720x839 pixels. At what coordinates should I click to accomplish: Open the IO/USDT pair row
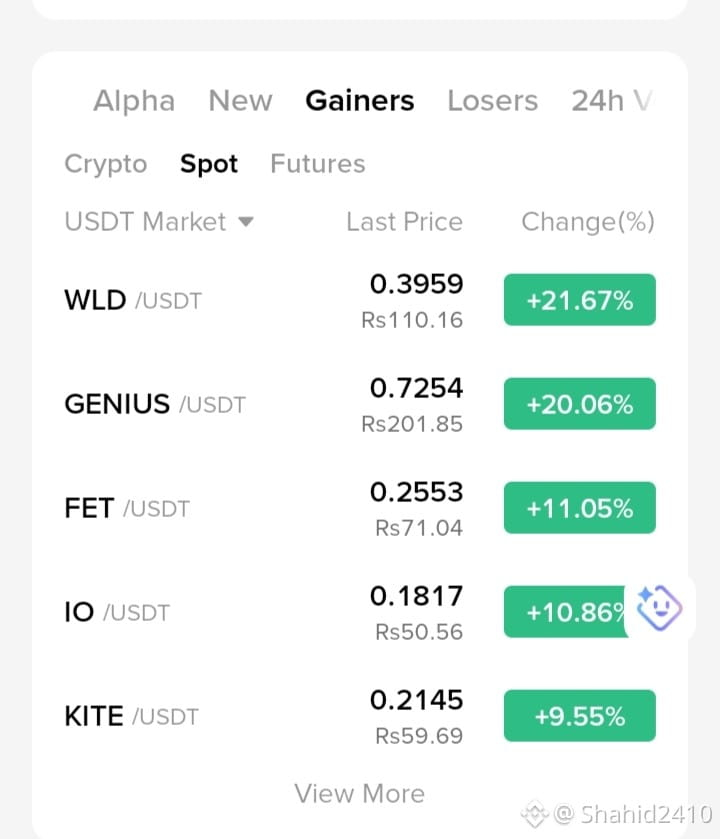click(x=359, y=612)
